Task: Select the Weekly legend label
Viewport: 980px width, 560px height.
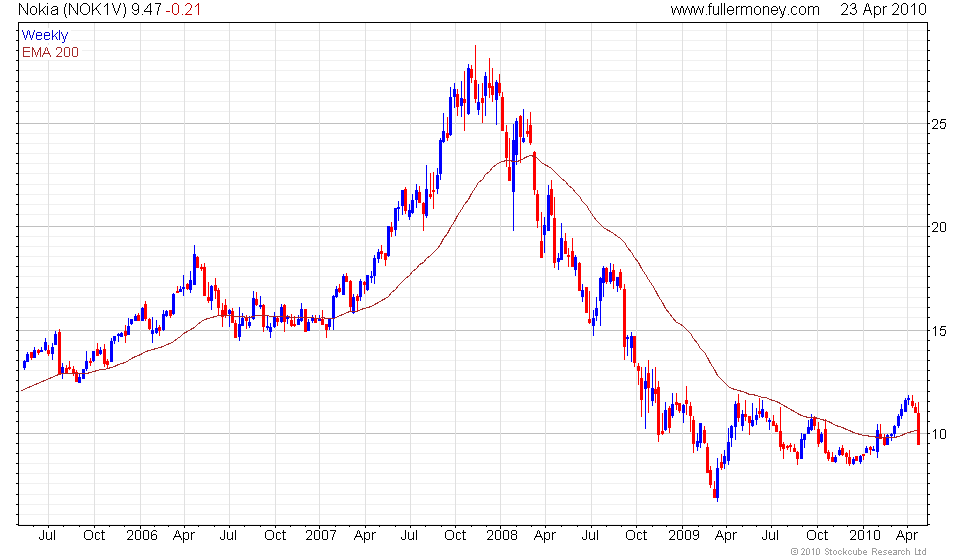Action: click(x=44, y=36)
